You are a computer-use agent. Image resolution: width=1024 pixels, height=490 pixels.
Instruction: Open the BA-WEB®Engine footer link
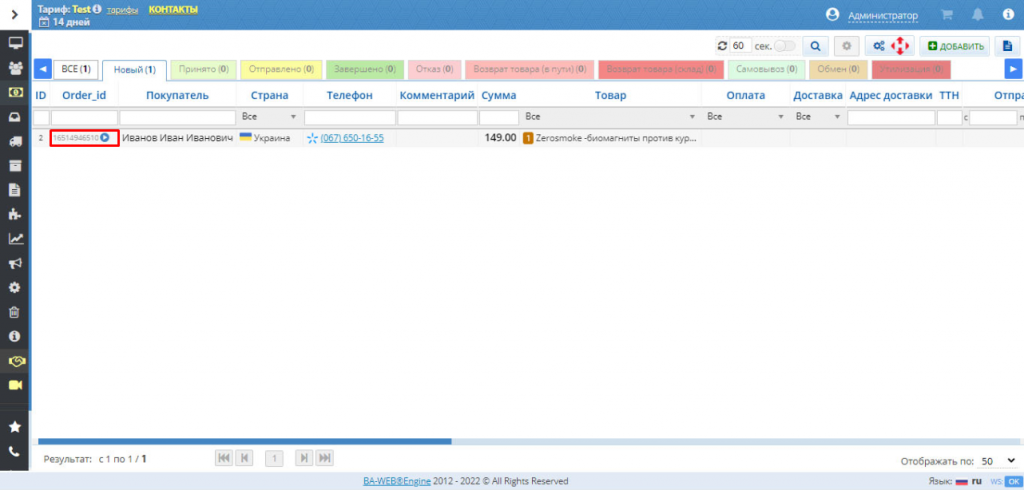tap(396, 481)
